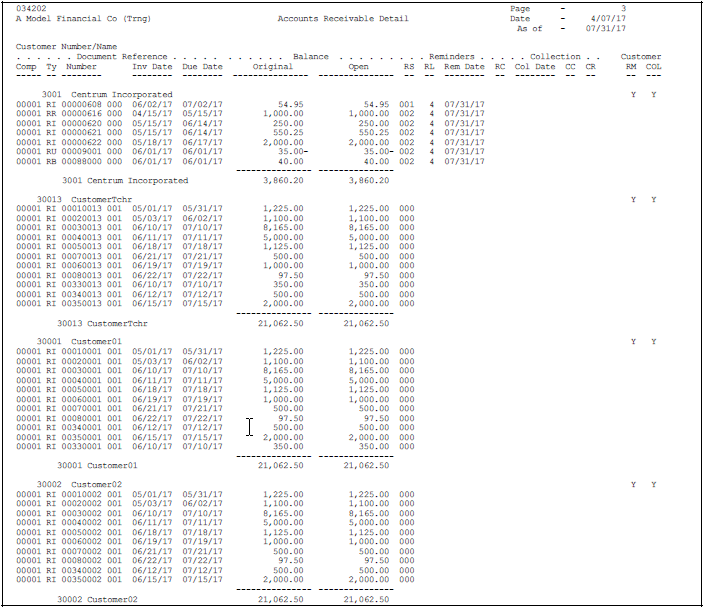This screenshot has width=704, height=608.
Task: Click the Customer RM column header
Action: 631,67
